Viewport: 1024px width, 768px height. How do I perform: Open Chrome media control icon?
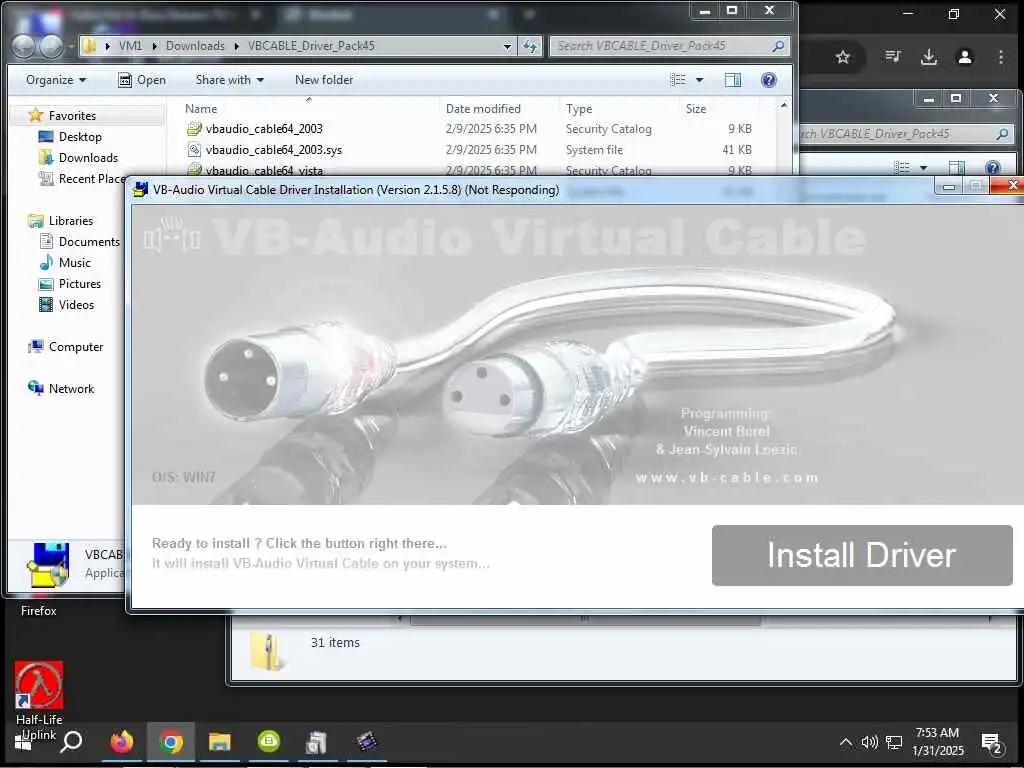click(893, 57)
